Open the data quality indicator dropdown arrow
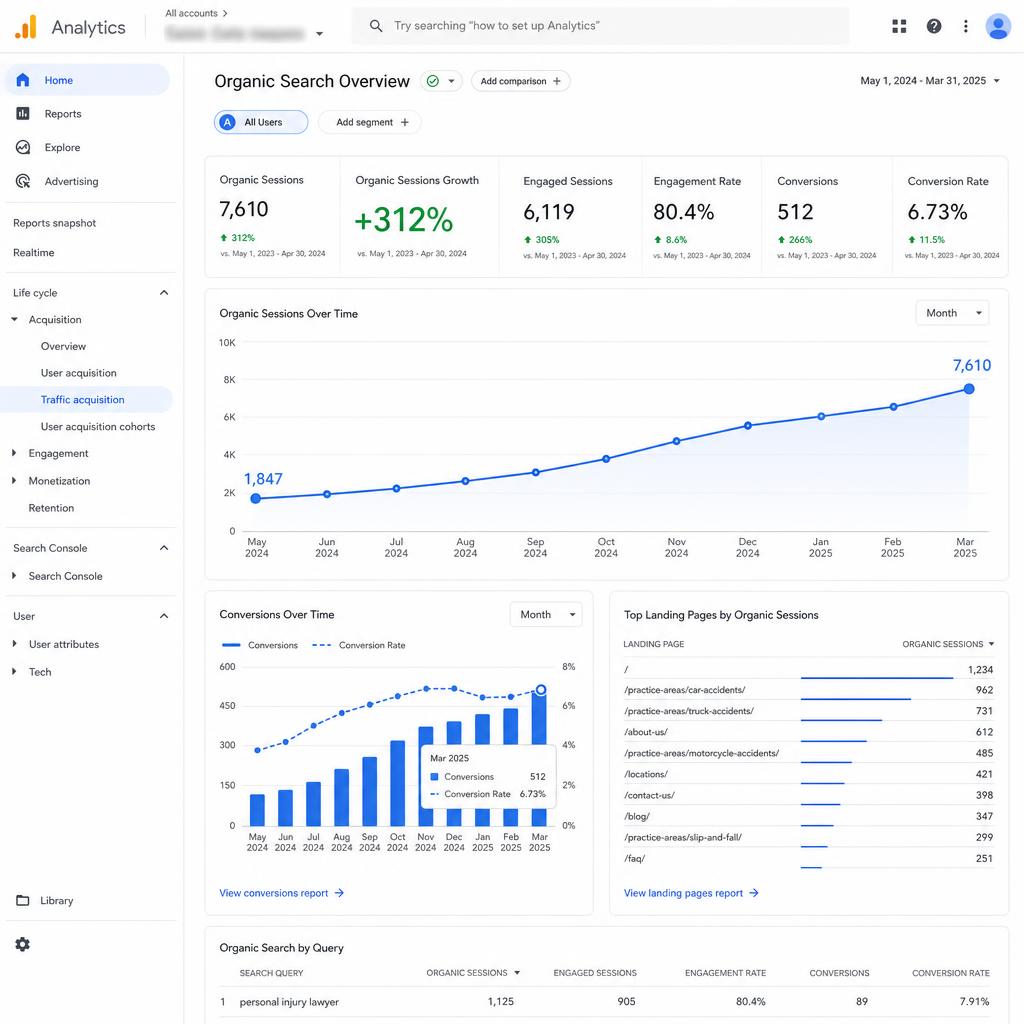Screen dimensions: 1024x1024 (451, 81)
